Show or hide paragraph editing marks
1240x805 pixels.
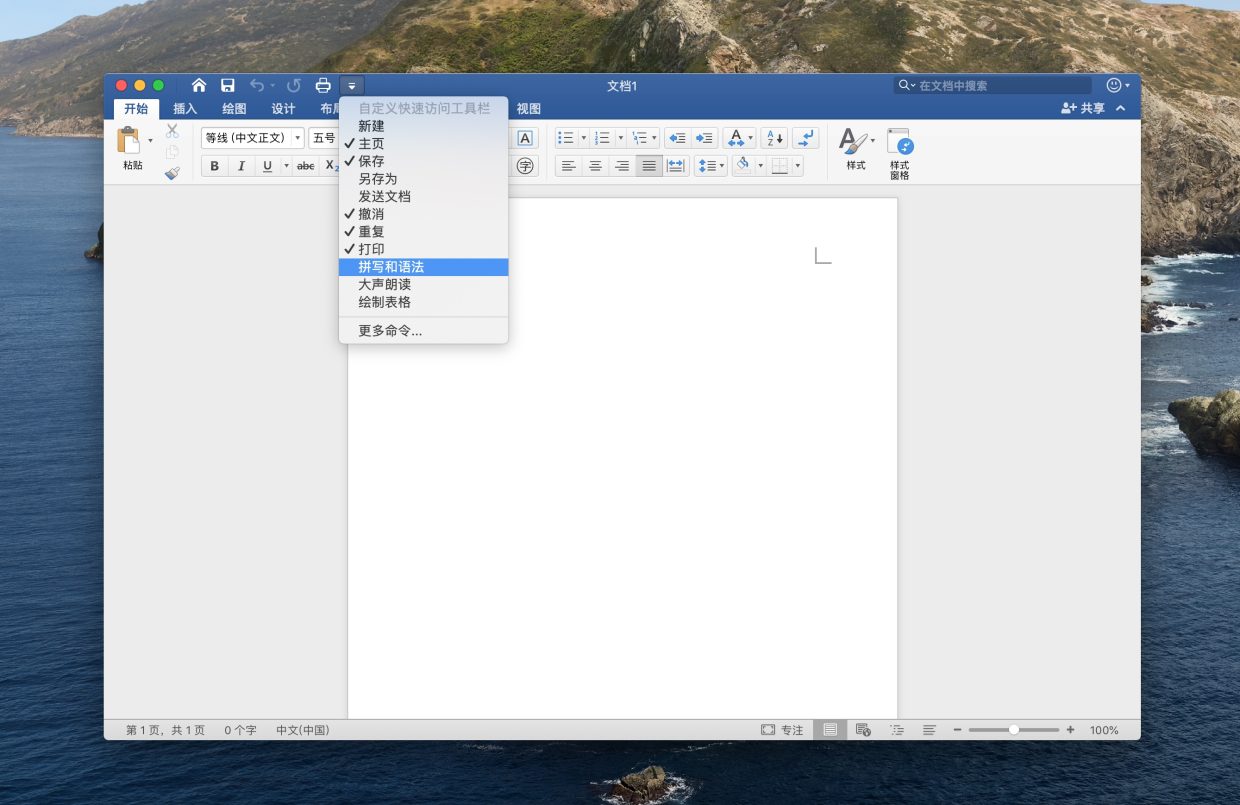coord(806,138)
